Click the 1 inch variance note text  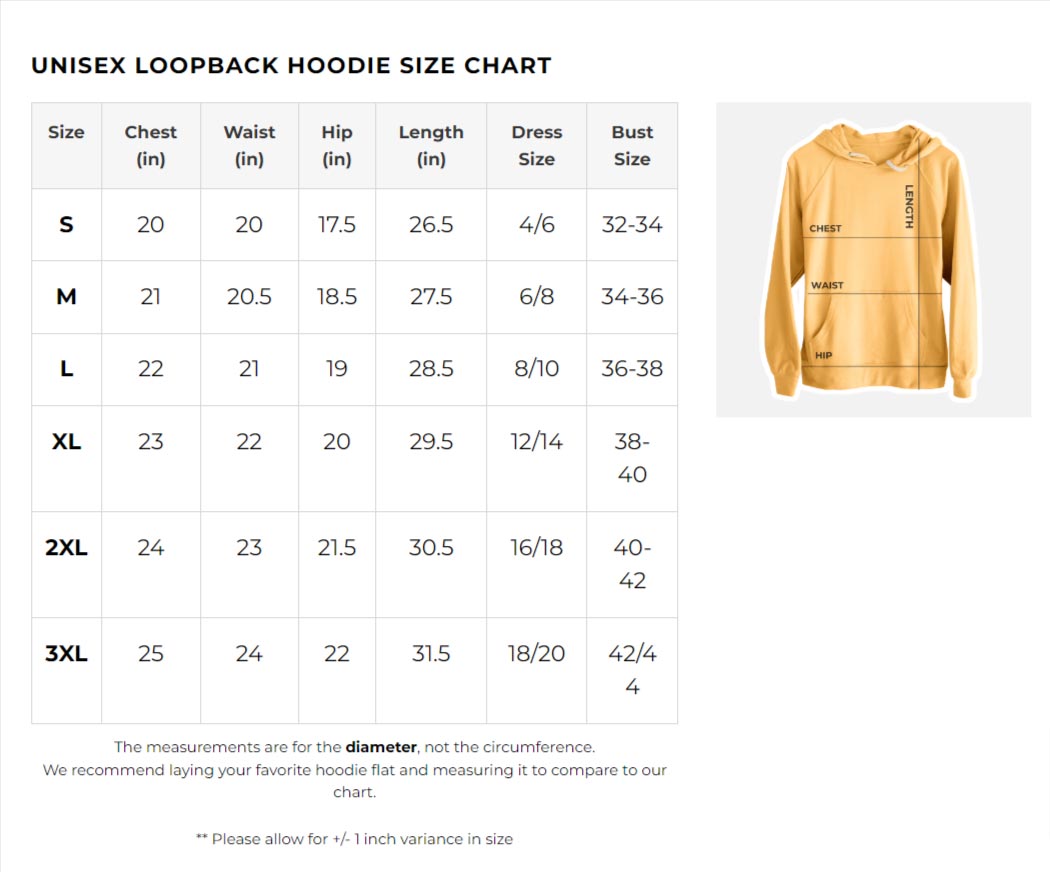(x=354, y=839)
